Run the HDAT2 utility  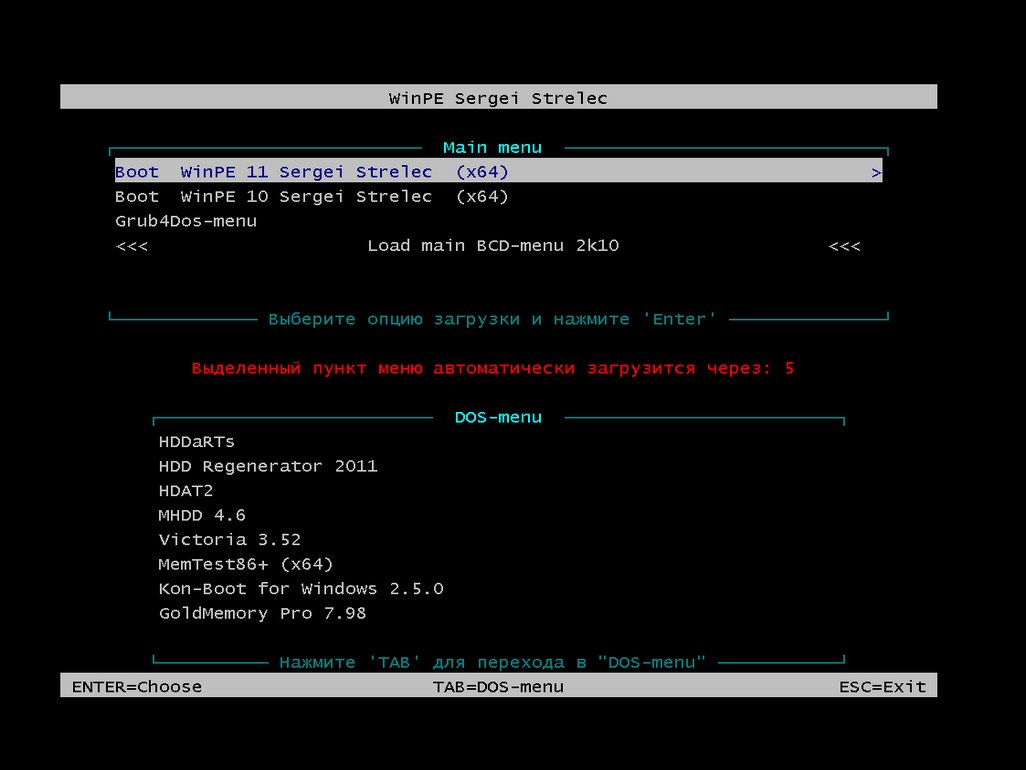tap(185, 491)
